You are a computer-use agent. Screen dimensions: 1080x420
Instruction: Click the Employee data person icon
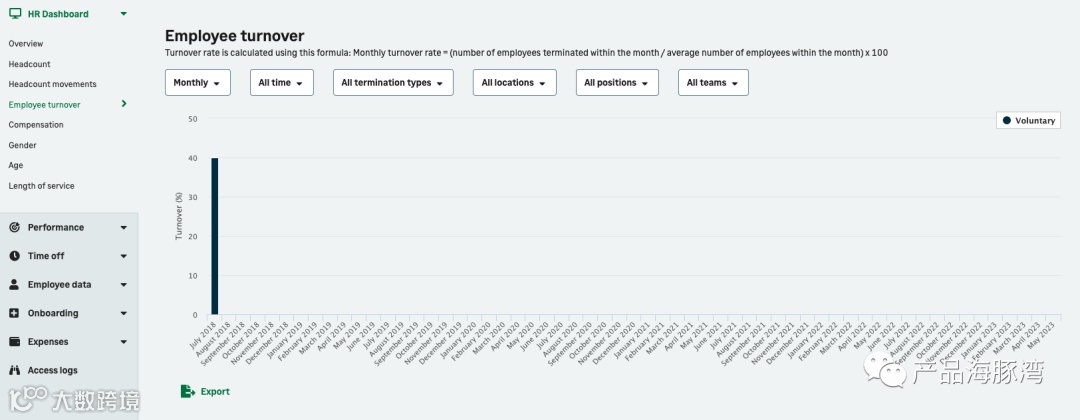coord(15,285)
